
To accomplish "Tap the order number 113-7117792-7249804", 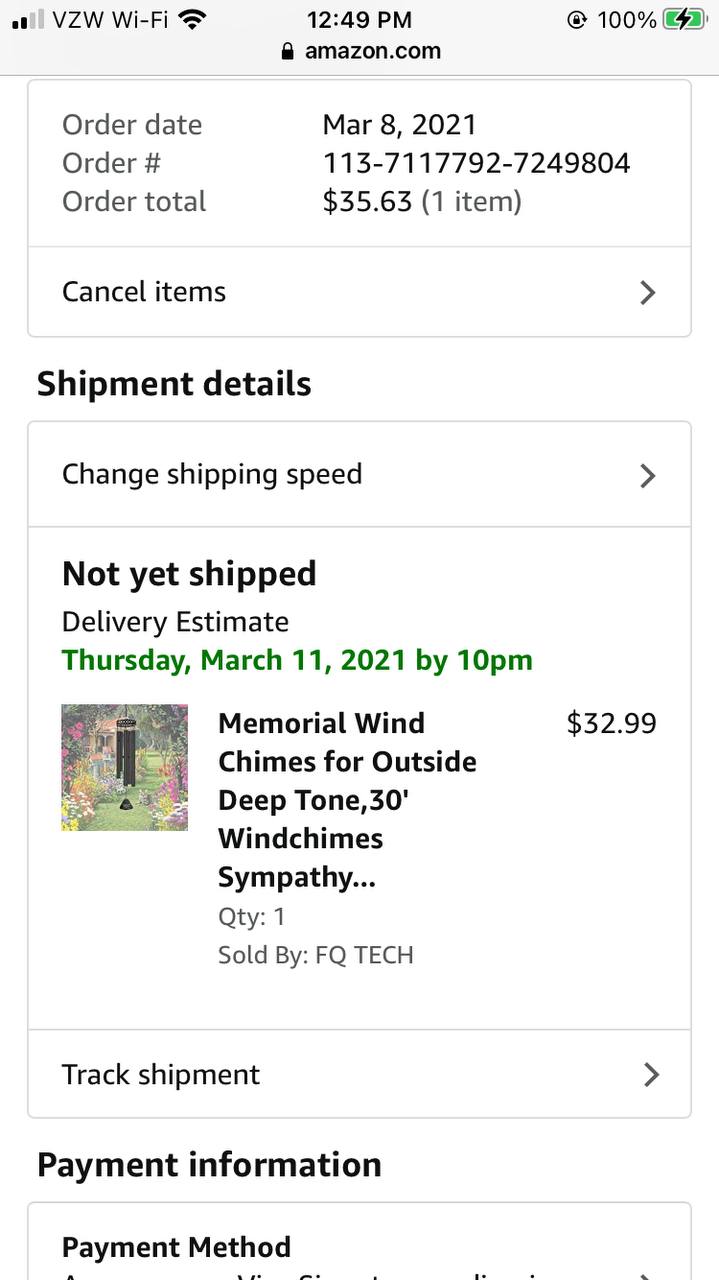I will point(476,163).
